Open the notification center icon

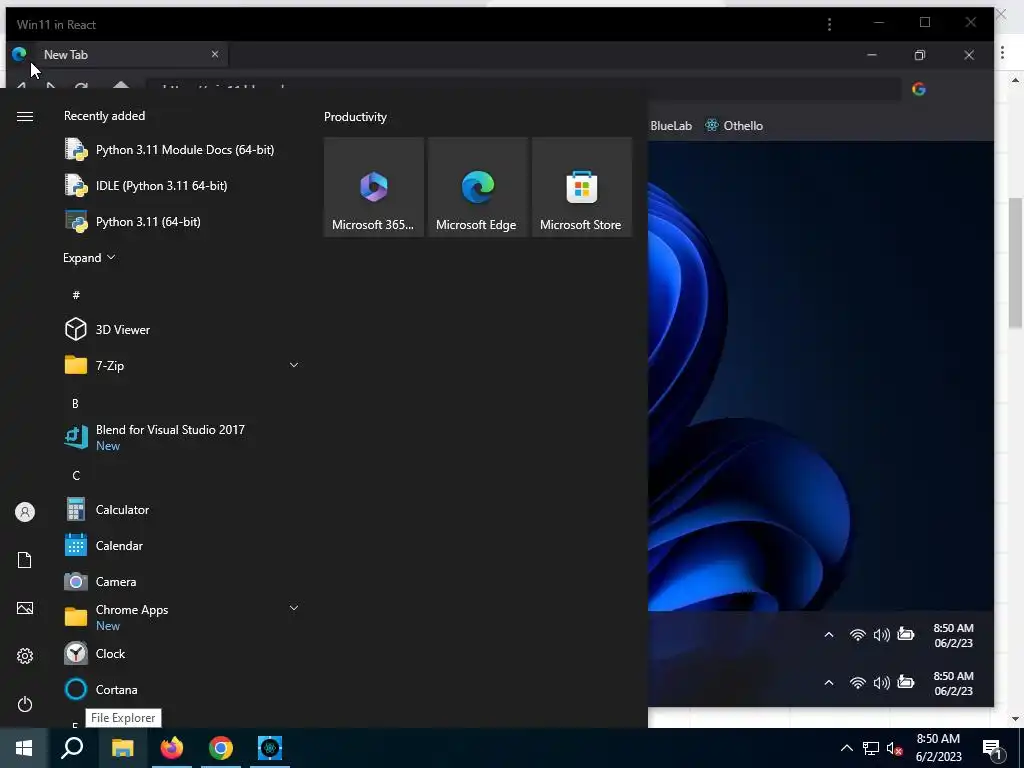pos(993,750)
